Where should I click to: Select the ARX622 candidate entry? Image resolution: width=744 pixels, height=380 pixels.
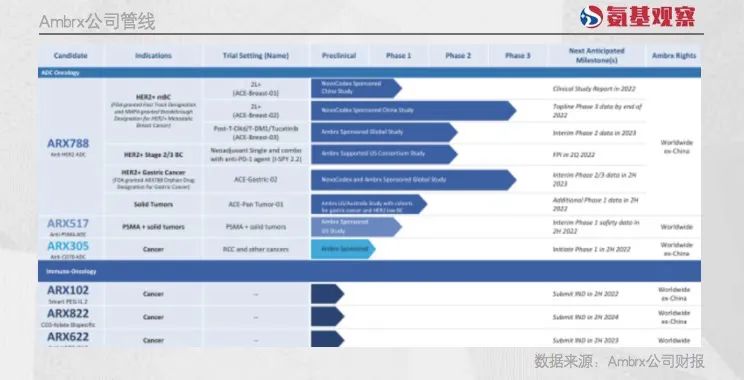tap(68, 337)
